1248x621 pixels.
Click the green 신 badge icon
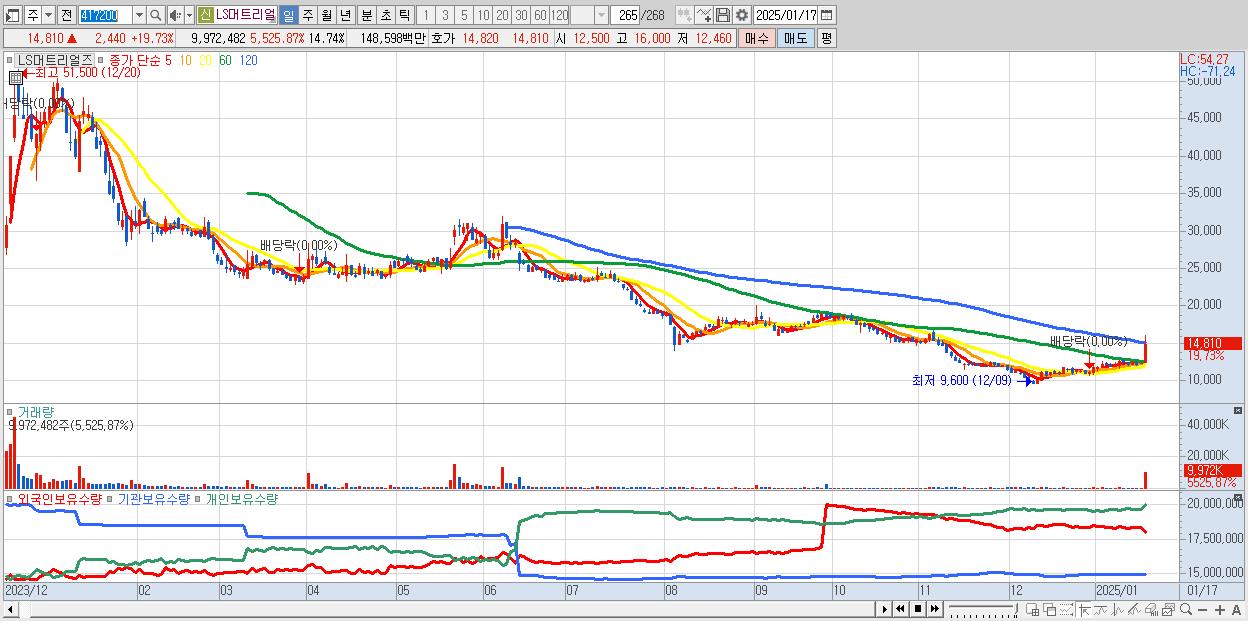205,15
